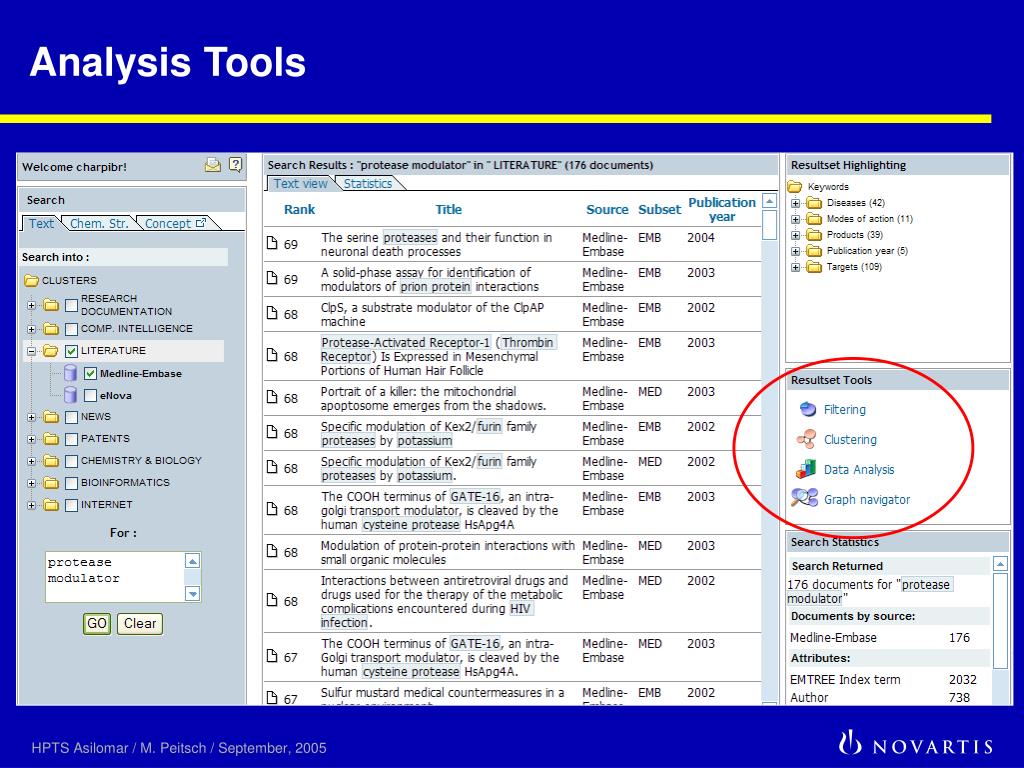Sort results by Publication year header
Screen dimensions: 1024x768
722,210
